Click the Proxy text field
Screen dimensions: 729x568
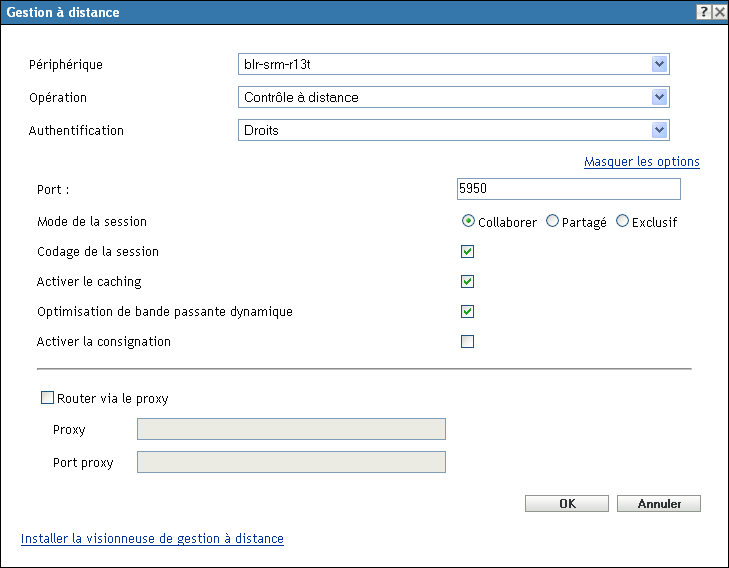click(291, 430)
